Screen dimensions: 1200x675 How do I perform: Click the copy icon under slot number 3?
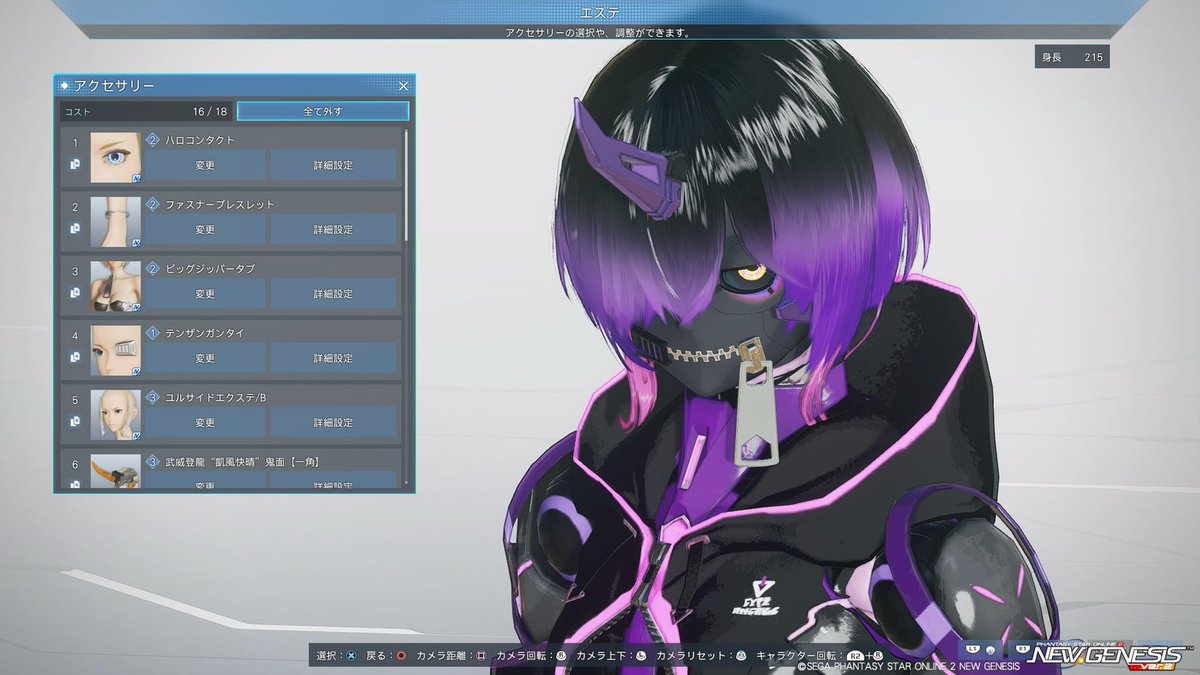click(75, 293)
